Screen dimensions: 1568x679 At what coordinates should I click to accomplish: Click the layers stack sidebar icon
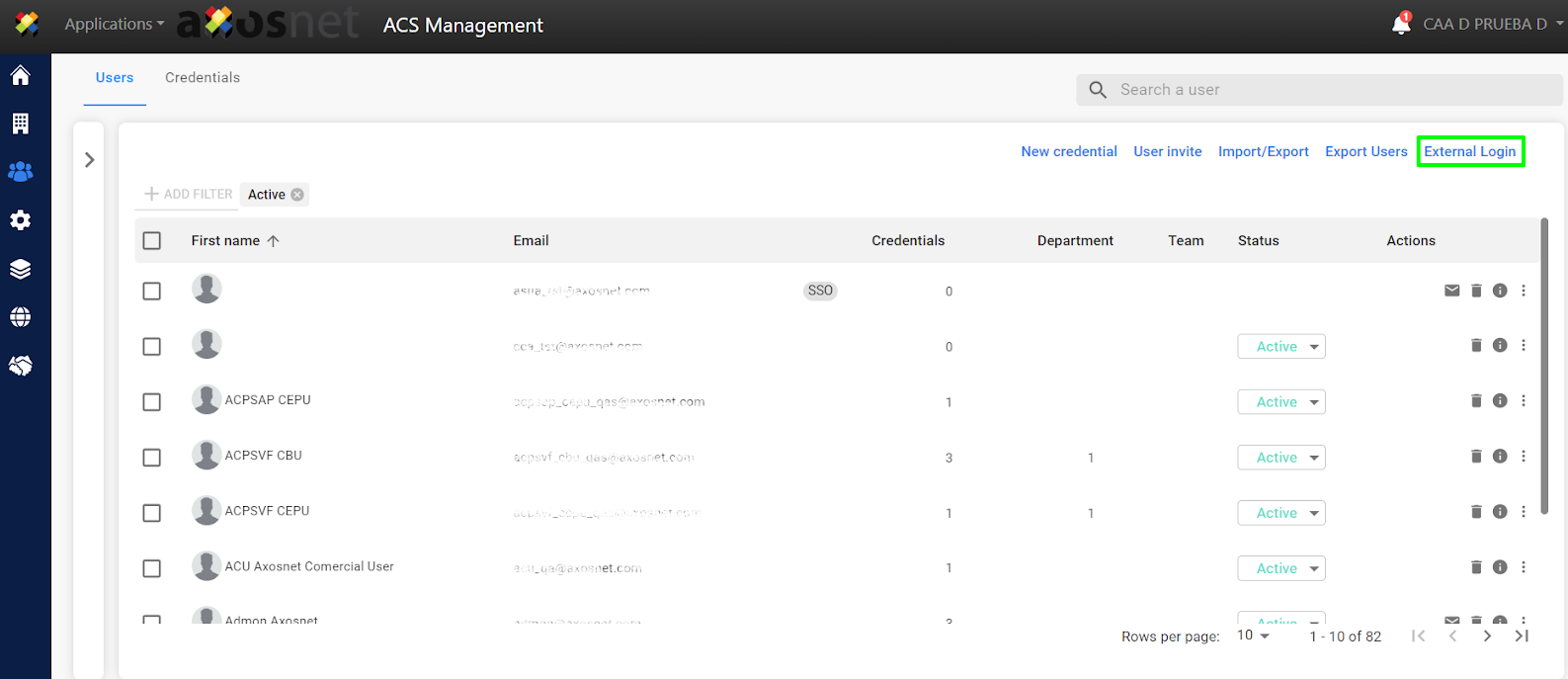coord(20,269)
